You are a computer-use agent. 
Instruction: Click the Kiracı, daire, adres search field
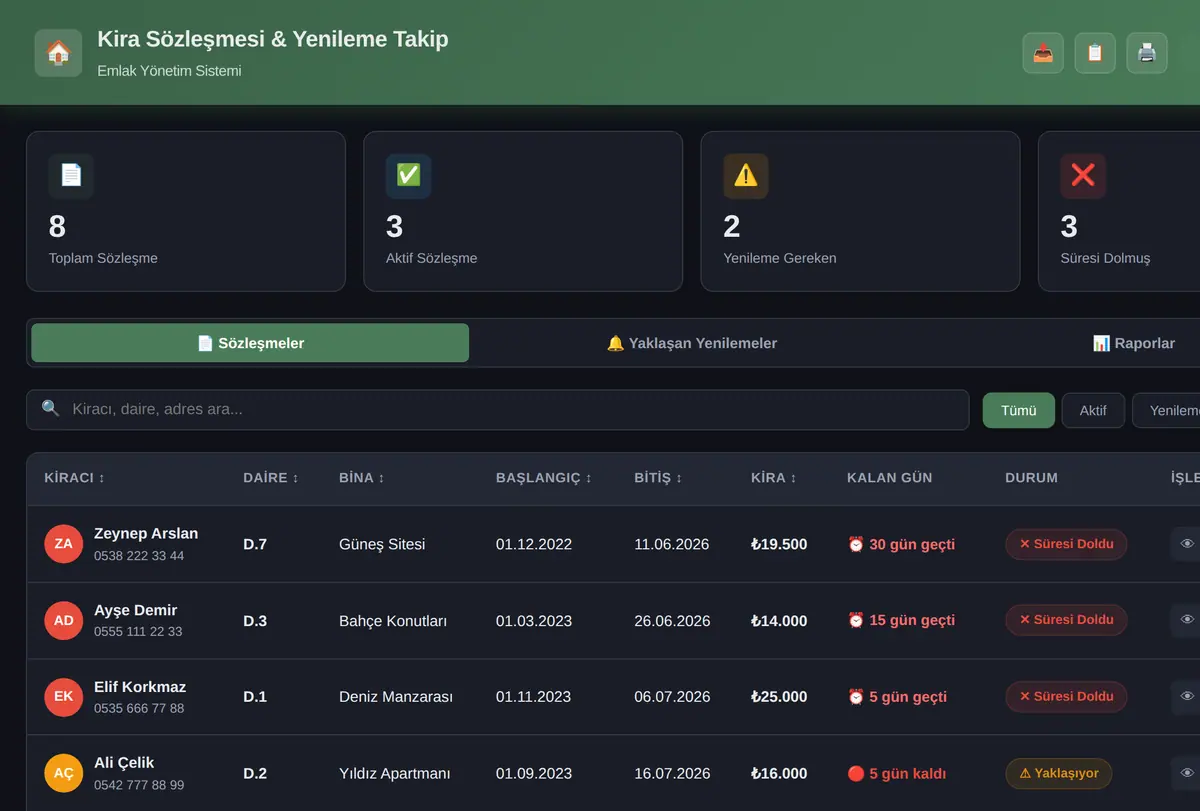click(x=498, y=410)
